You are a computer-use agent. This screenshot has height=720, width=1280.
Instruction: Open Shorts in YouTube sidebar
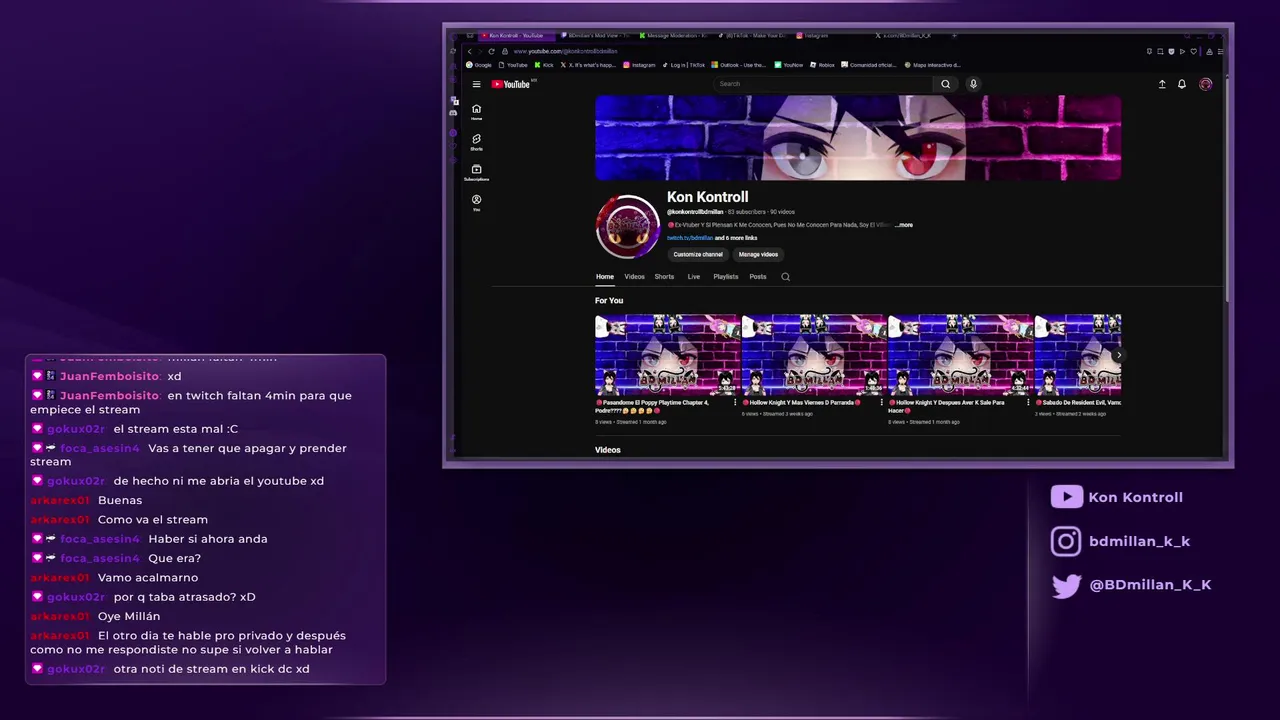[476, 142]
